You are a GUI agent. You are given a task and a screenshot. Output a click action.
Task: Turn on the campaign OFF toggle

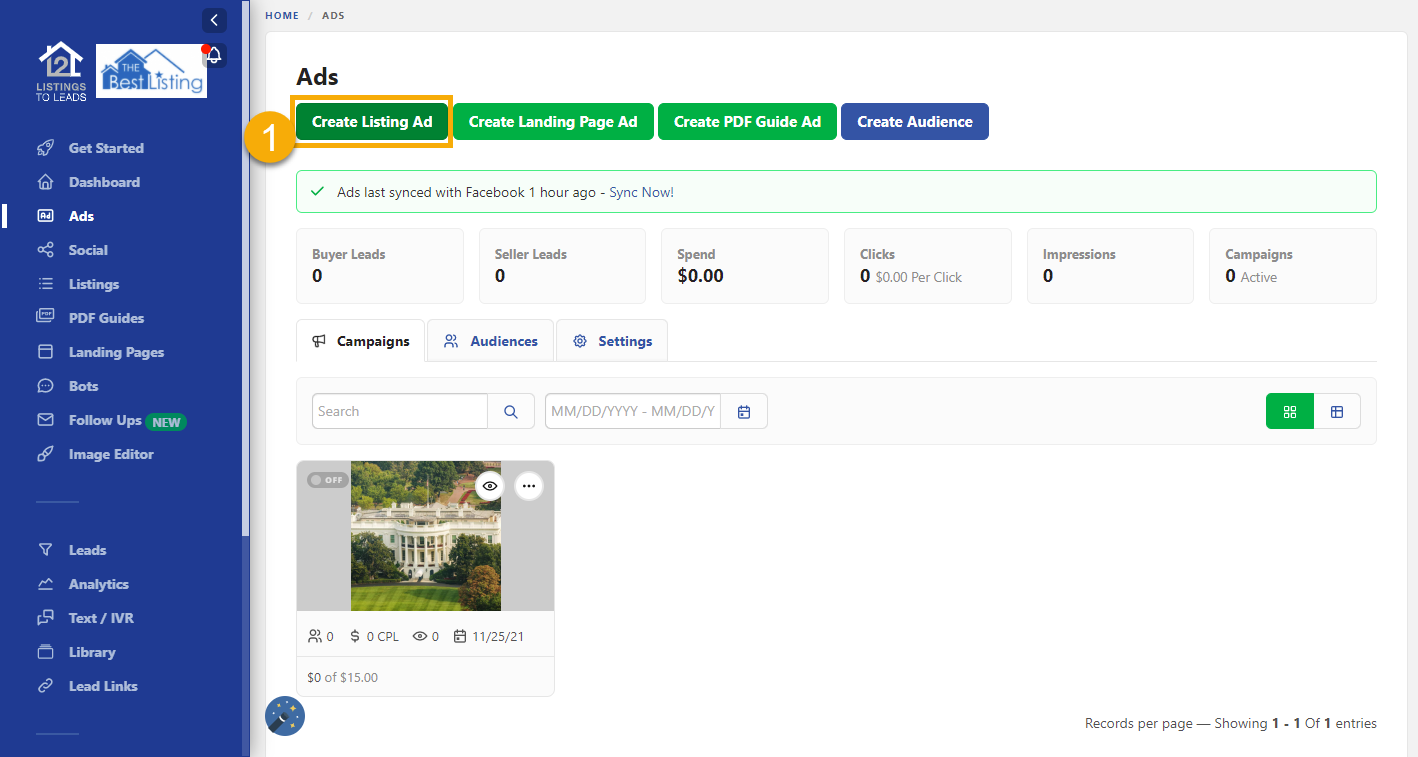pyautogui.click(x=327, y=480)
